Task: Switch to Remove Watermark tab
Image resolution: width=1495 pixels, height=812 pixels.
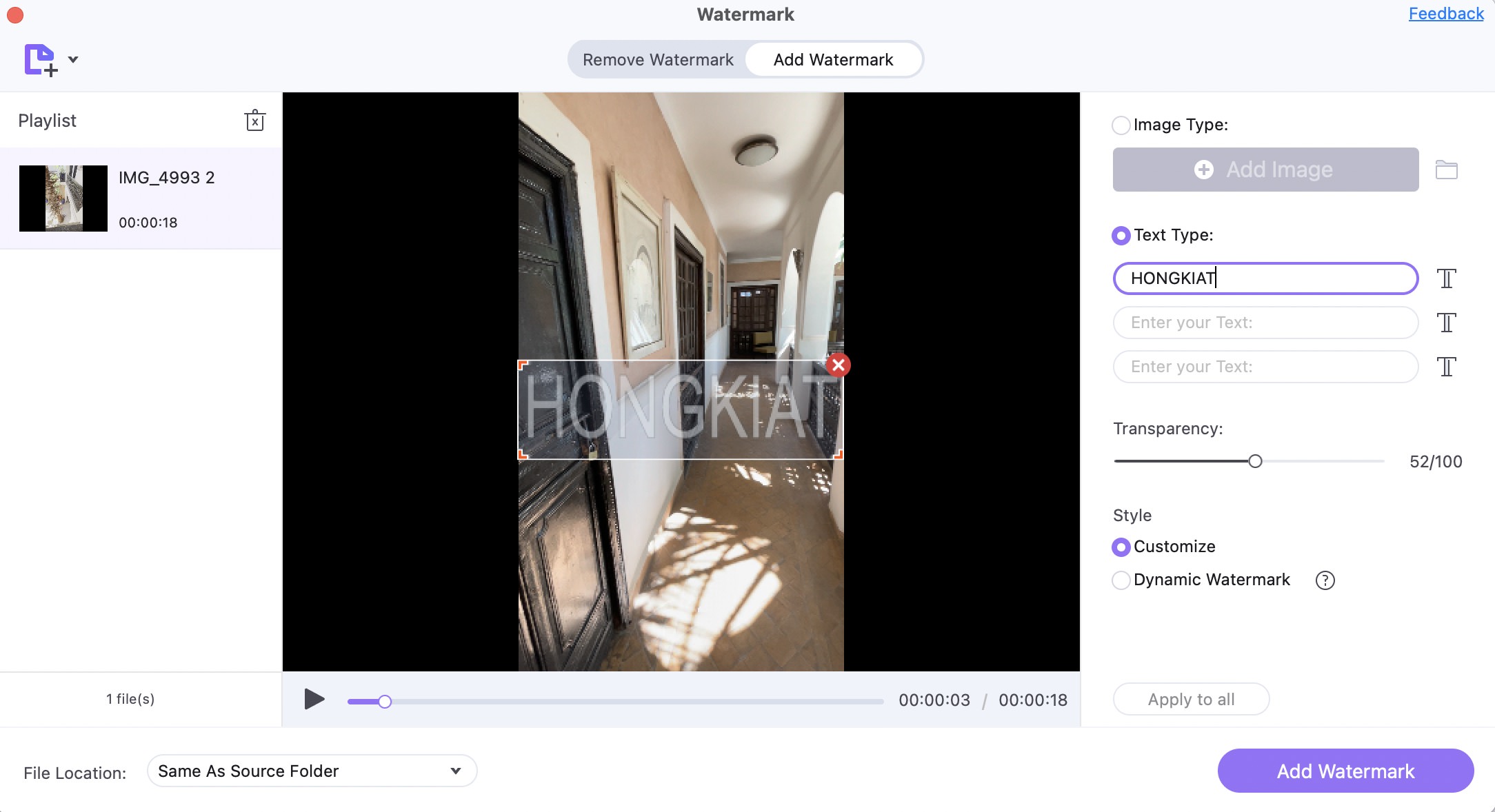Action: point(659,59)
